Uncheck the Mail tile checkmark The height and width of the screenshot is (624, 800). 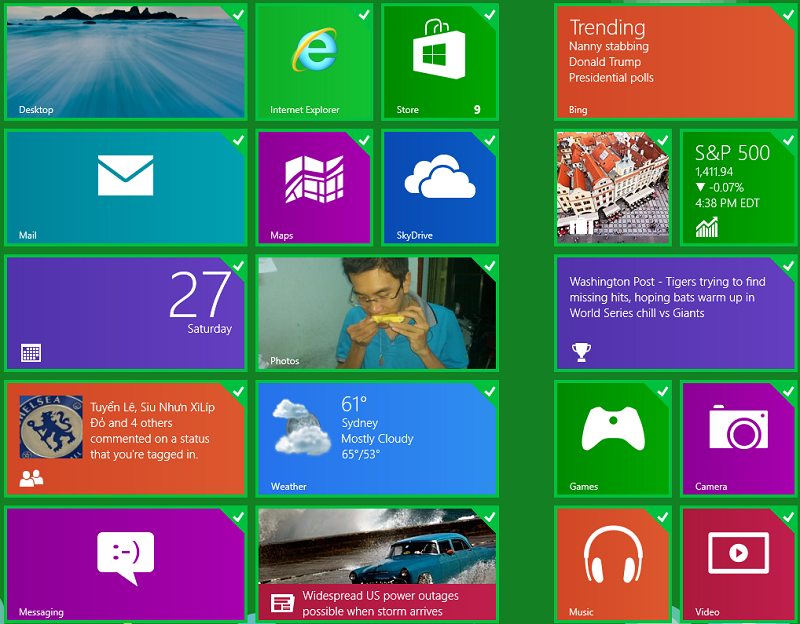pyautogui.click(x=238, y=140)
